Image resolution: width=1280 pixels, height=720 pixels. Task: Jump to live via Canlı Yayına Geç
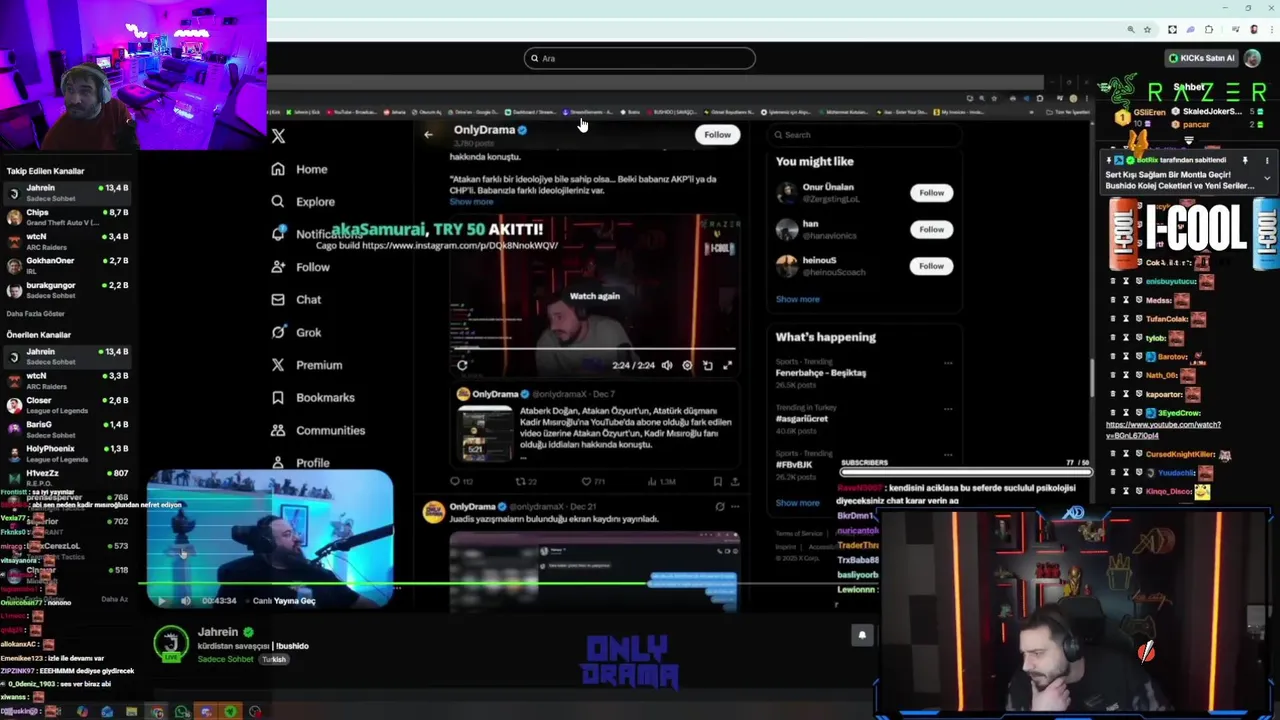pos(284,601)
